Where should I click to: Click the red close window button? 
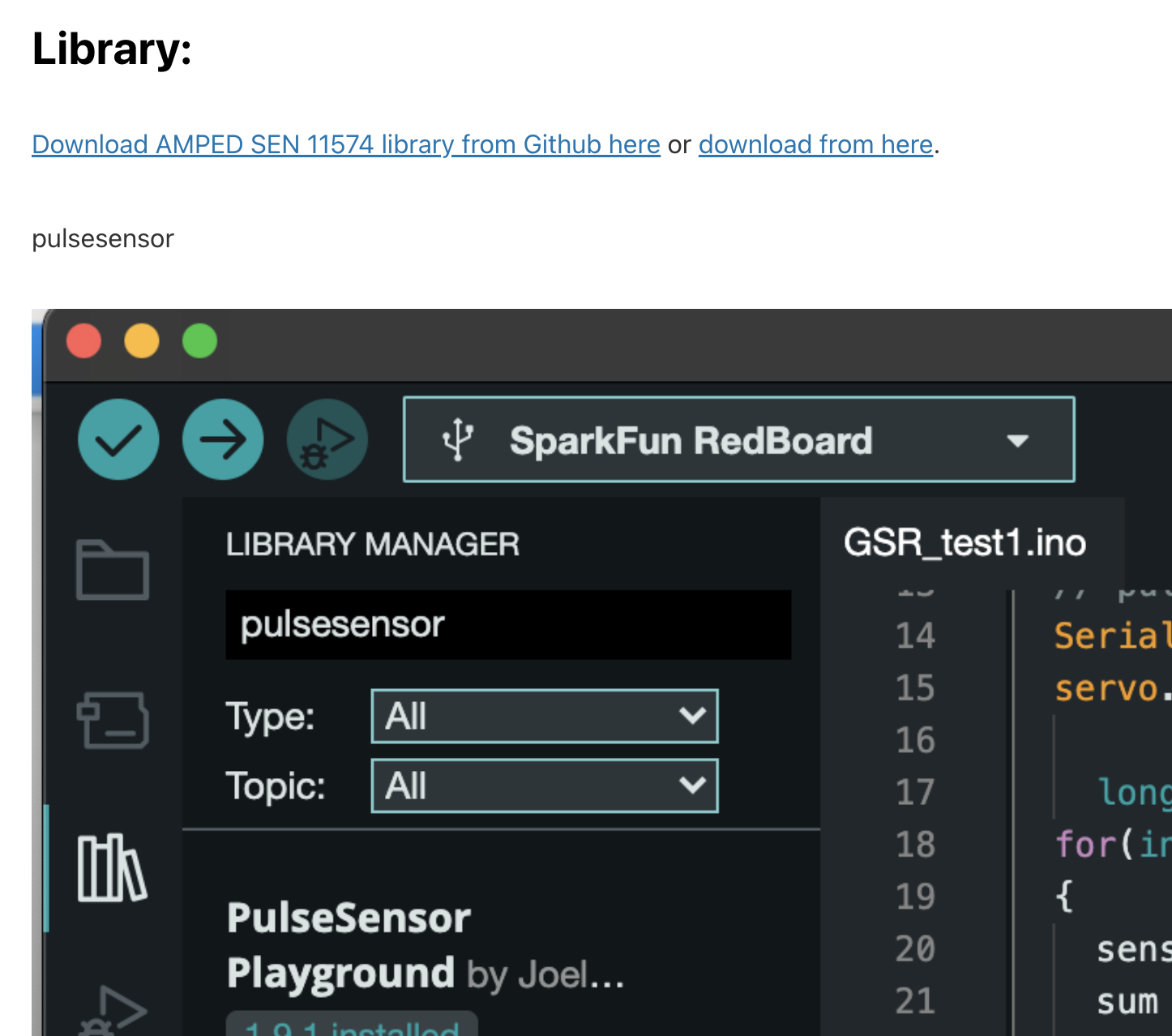[x=83, y=340]
